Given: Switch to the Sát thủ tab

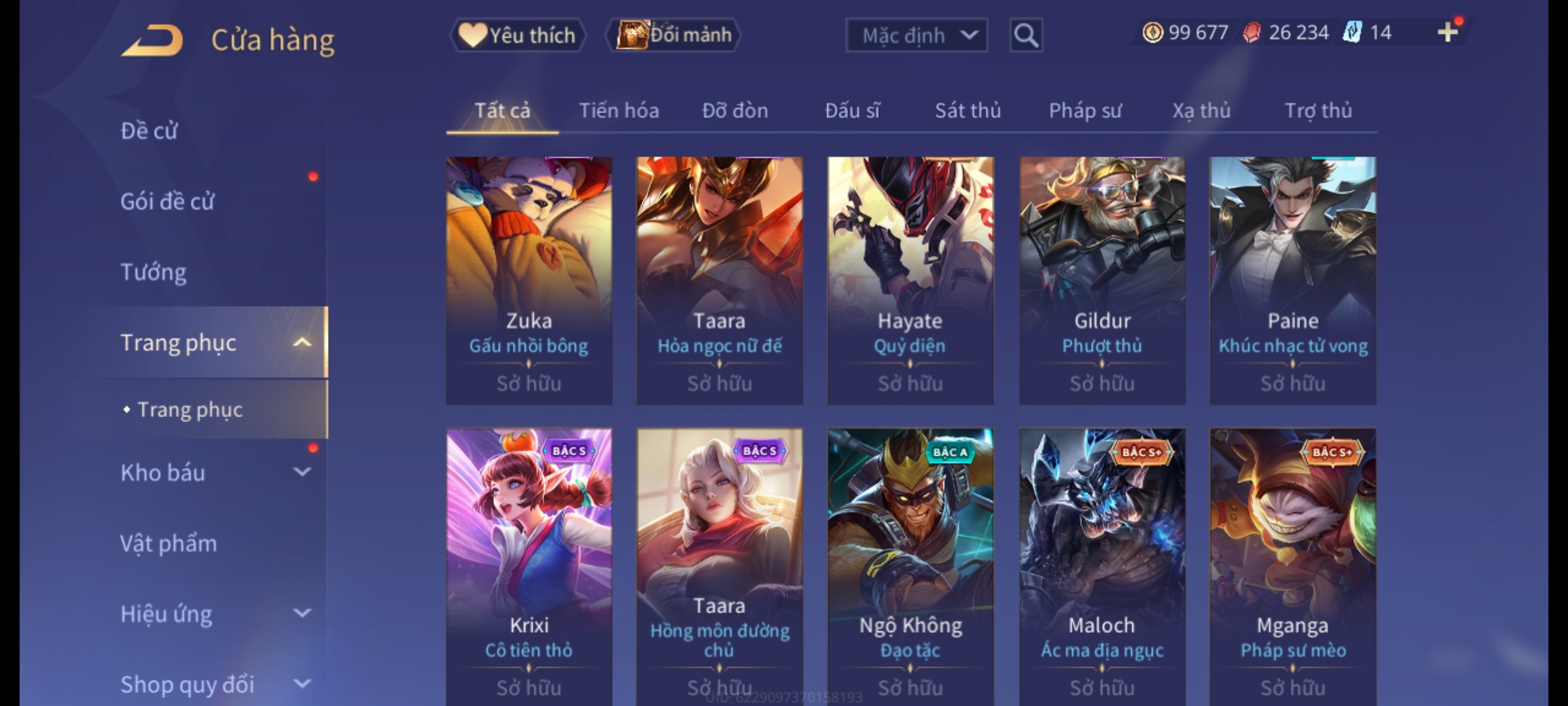Looking at the screenshot, I should pos(968,110).
